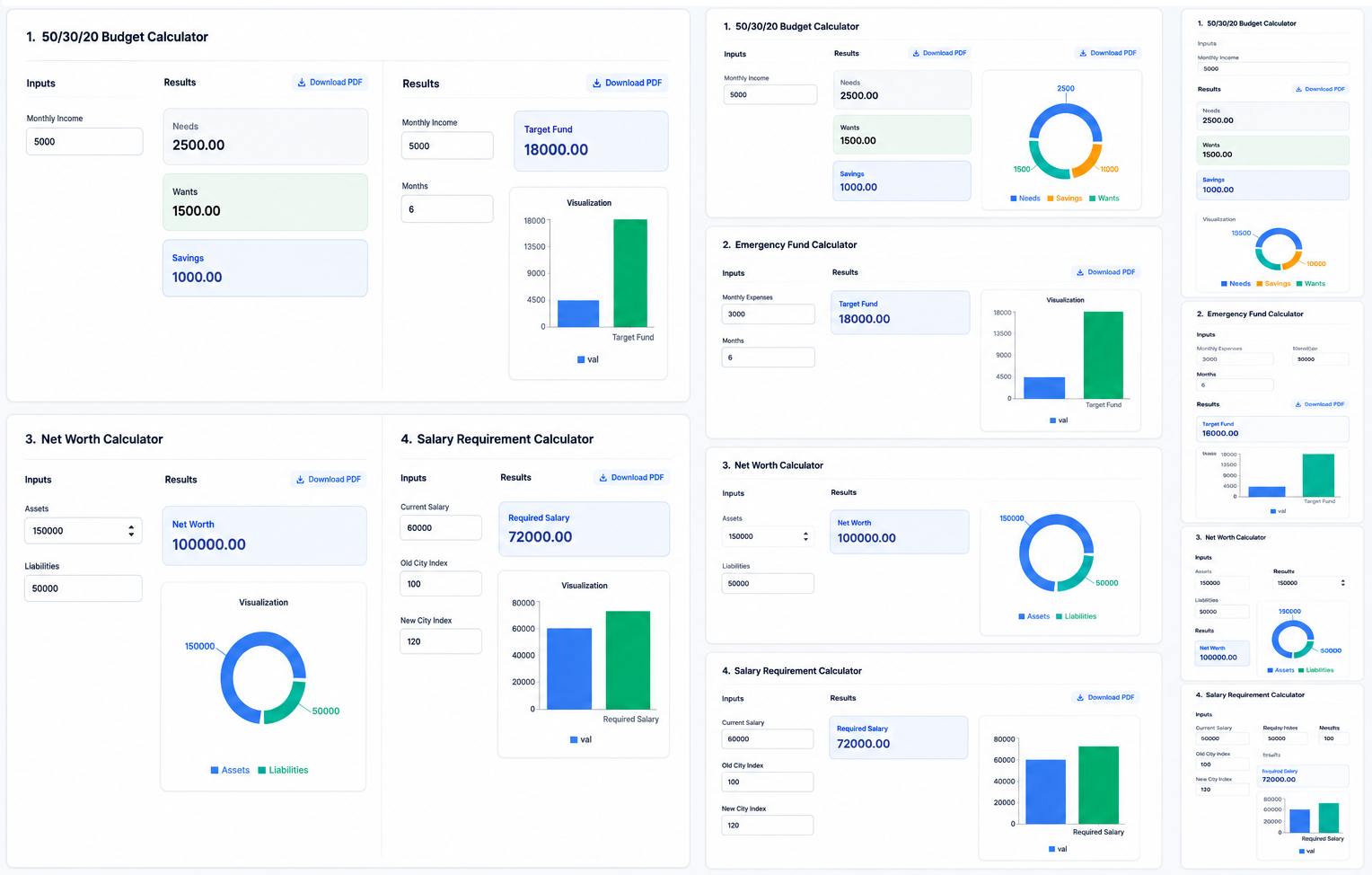Click the Needs 2500.00 result card in wide layout
The width and height of the screenshot is (1372, 875).
tap(265, 137)
